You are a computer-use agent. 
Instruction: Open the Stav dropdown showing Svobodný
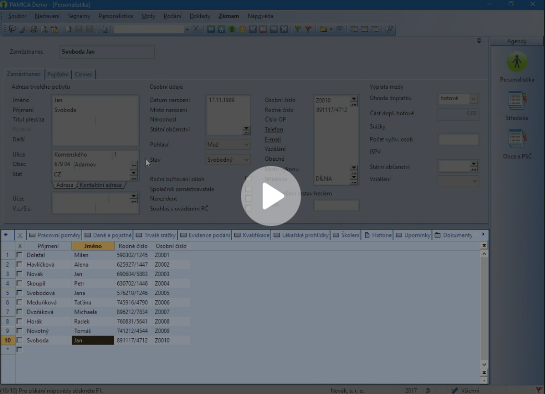coord(228,160)
